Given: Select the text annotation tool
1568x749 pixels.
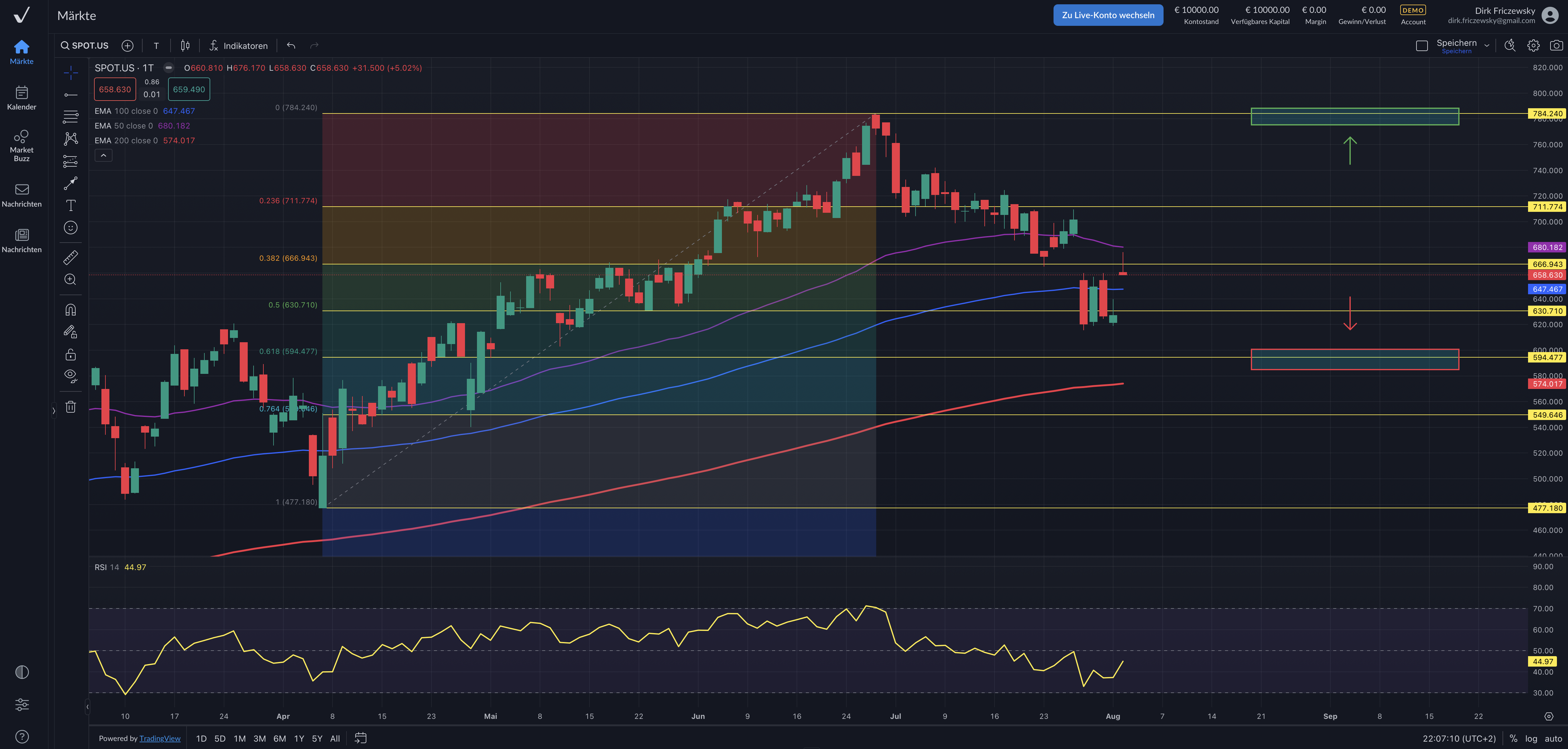Looking at the screenshot, I should (71, 205).
